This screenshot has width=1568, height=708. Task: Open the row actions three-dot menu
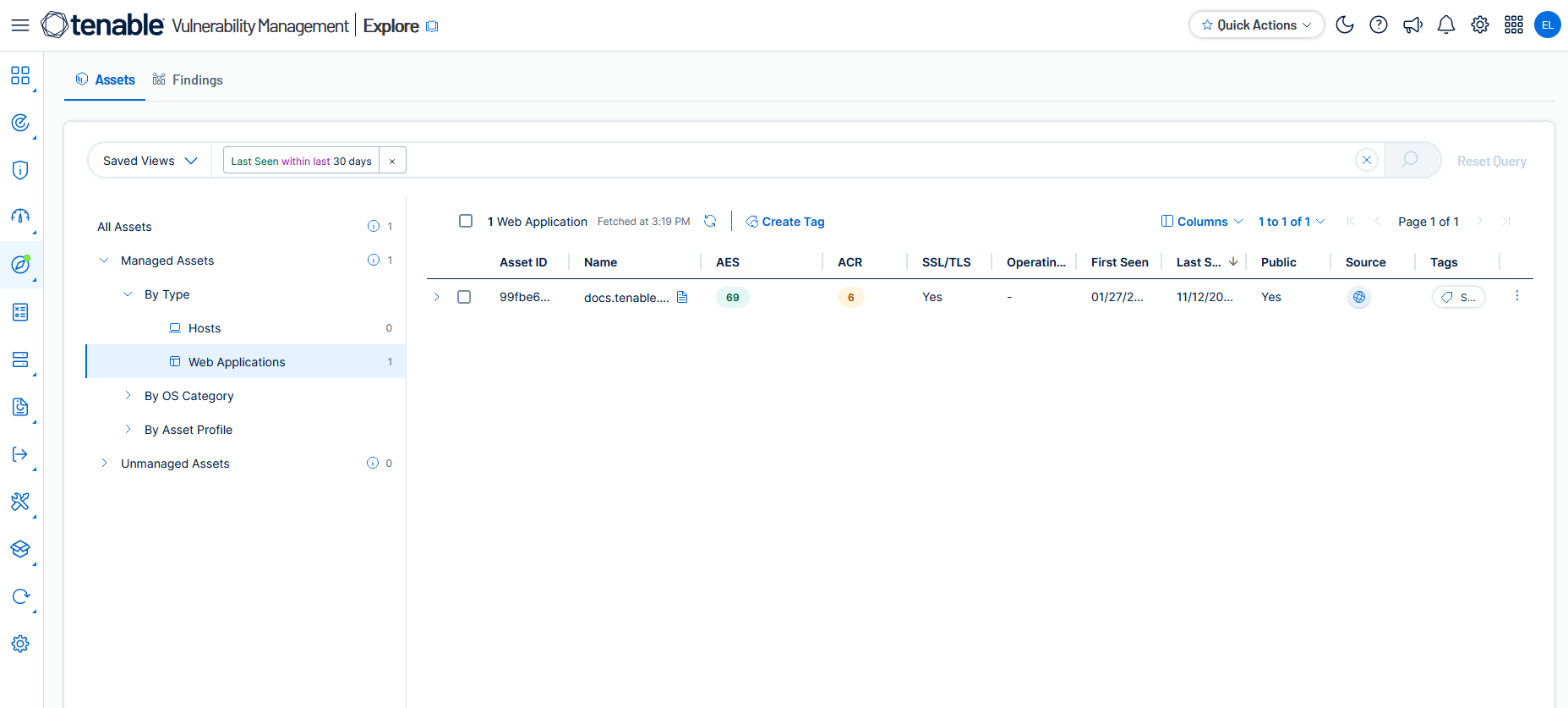click(x=1517, y=296)
